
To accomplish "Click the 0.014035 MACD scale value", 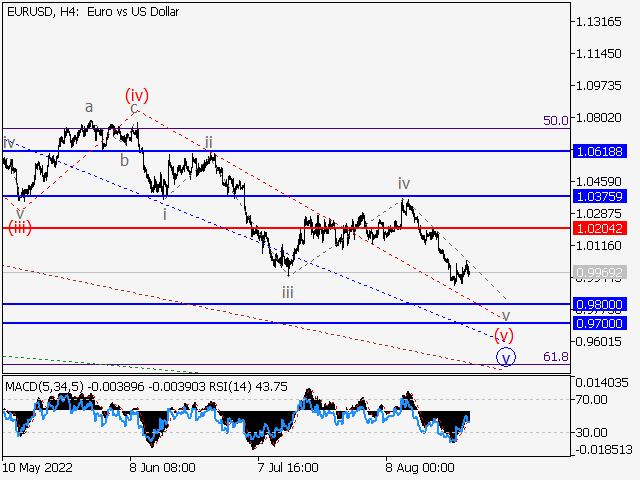I will tap(602, 383).
